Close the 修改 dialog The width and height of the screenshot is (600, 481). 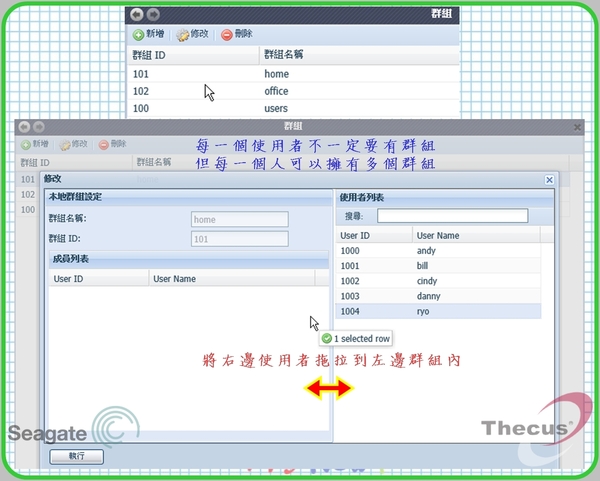pyautogui.click(x=549, y=180)
